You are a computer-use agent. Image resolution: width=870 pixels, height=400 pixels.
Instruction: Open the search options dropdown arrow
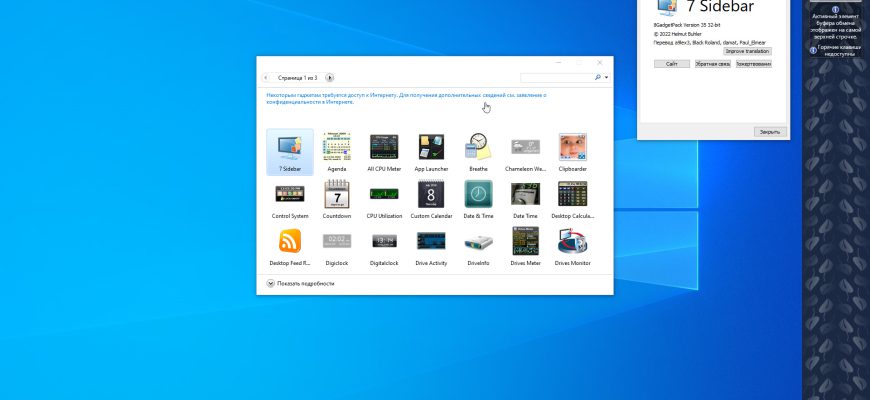[606, 78]
